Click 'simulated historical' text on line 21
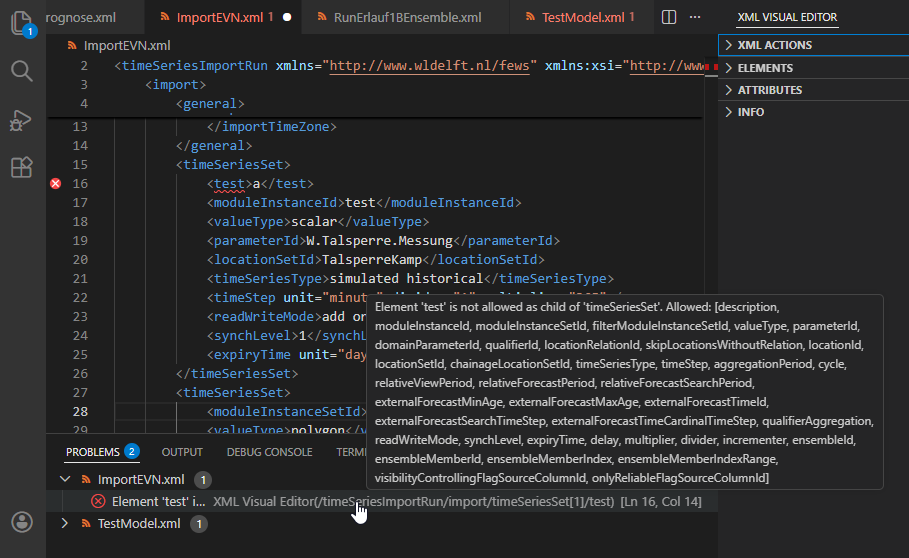The width and height of the screenshot is (909, 558). pyautogui.click(x=406, y=279)
